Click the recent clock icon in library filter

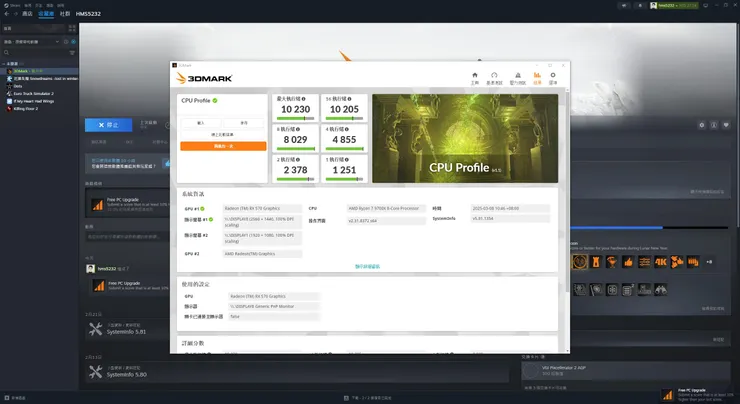click(x=66, y=42)
